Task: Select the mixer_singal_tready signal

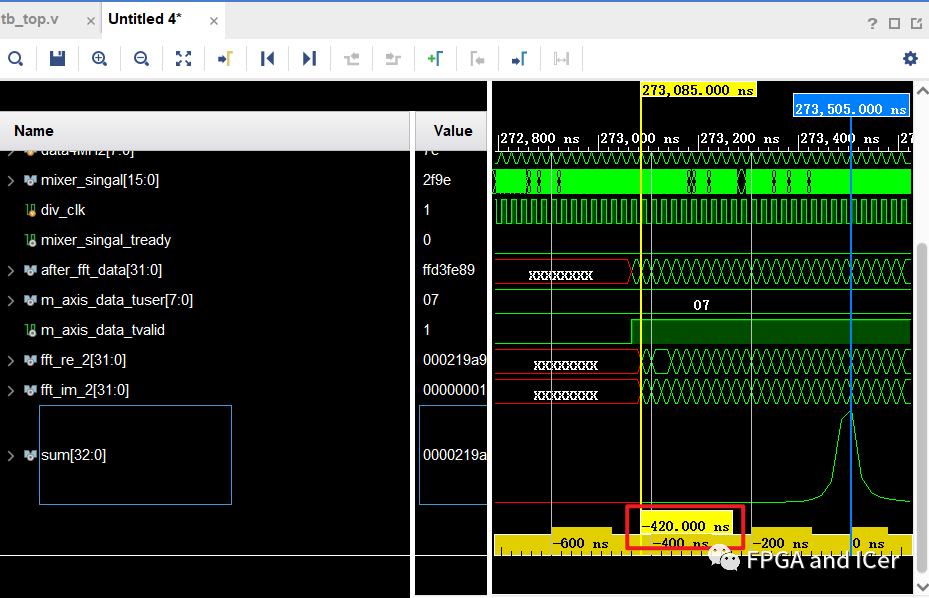Action: [x=105, y=240]
